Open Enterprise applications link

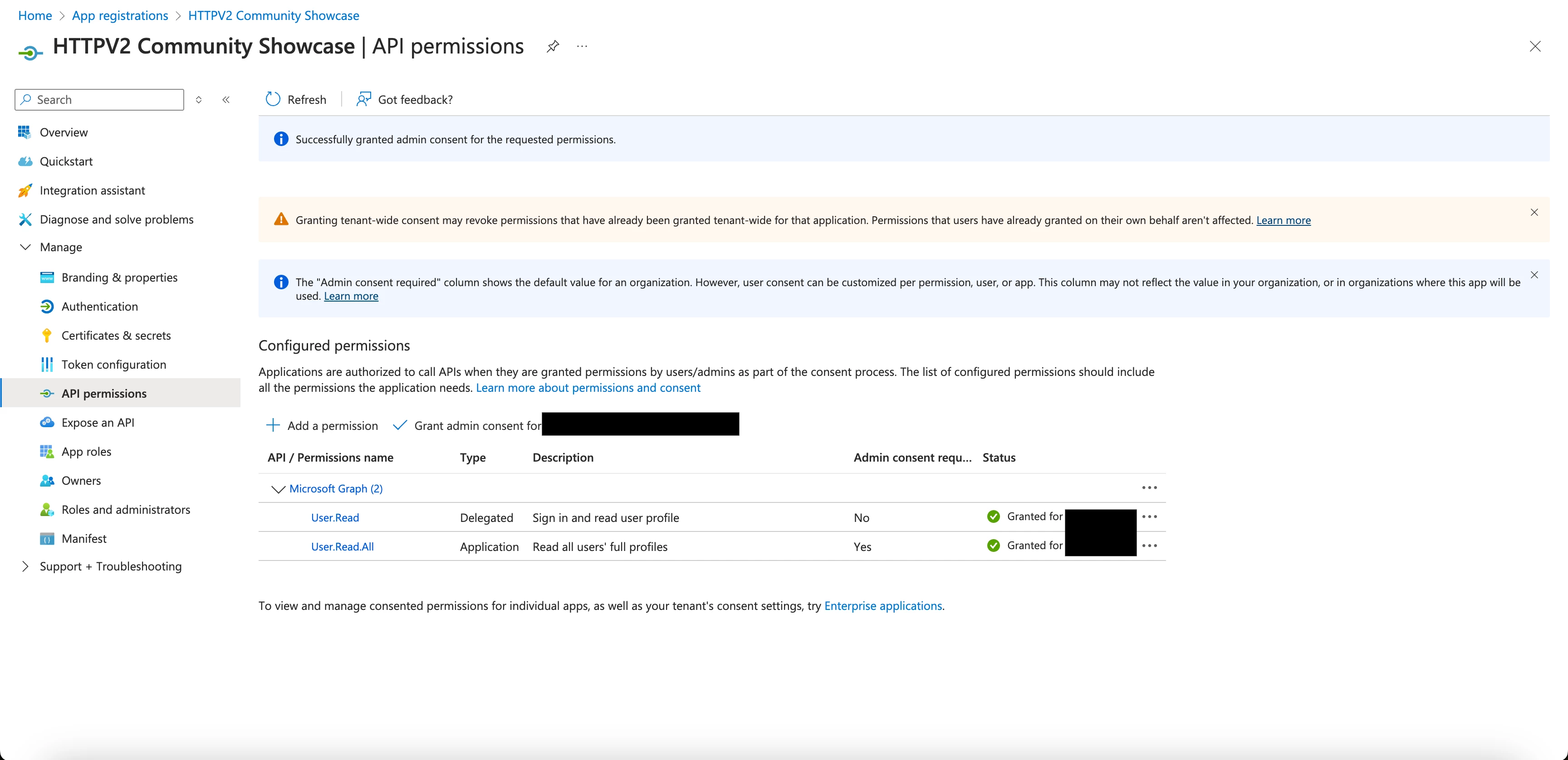click(882, 606)
